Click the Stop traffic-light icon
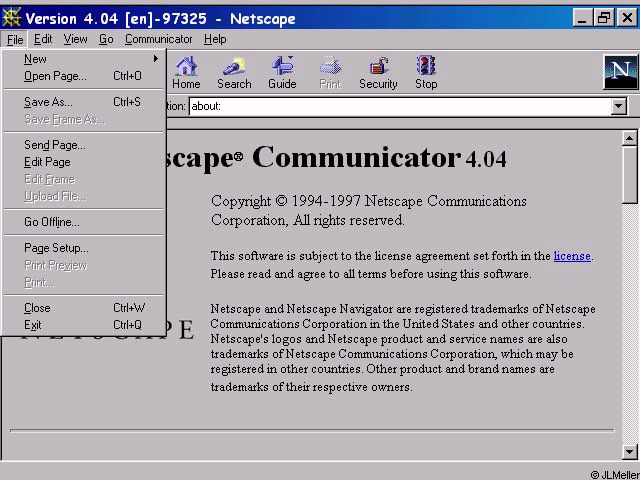Viewport: 640px width, 480px height. click(426, 73)
